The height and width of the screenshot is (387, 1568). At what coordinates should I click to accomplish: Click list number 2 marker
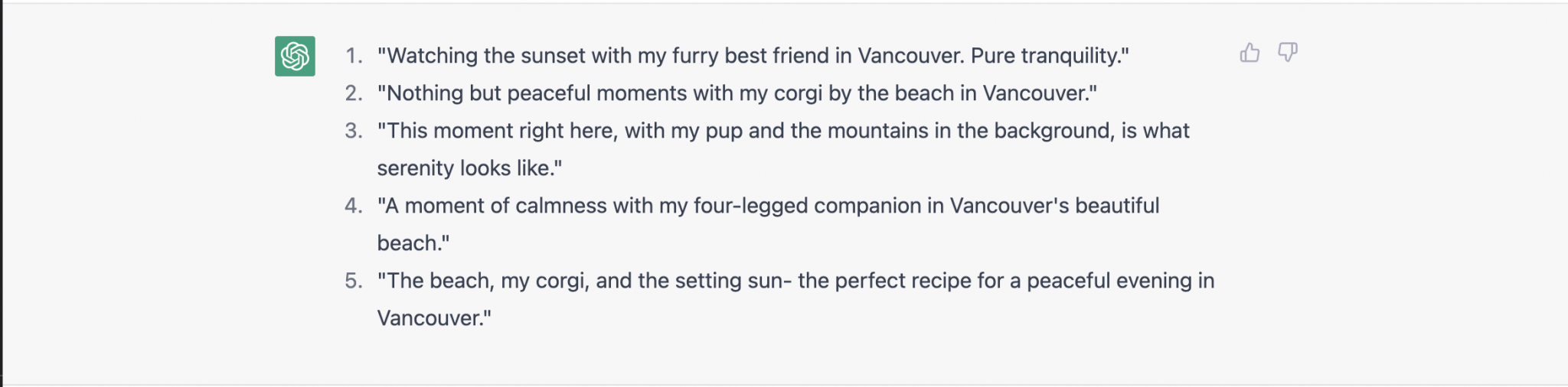pyautogui.click(x=354, y=93)
